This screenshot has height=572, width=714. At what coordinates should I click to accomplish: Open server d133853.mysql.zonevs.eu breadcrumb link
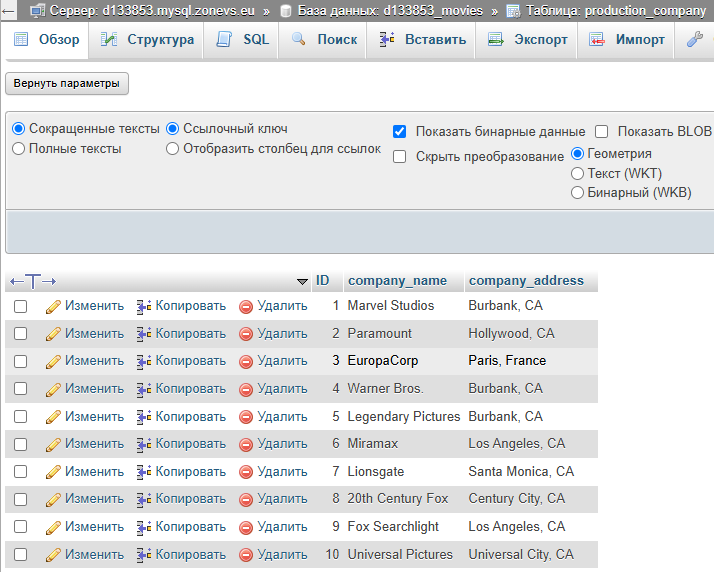[x=152, y=10]
